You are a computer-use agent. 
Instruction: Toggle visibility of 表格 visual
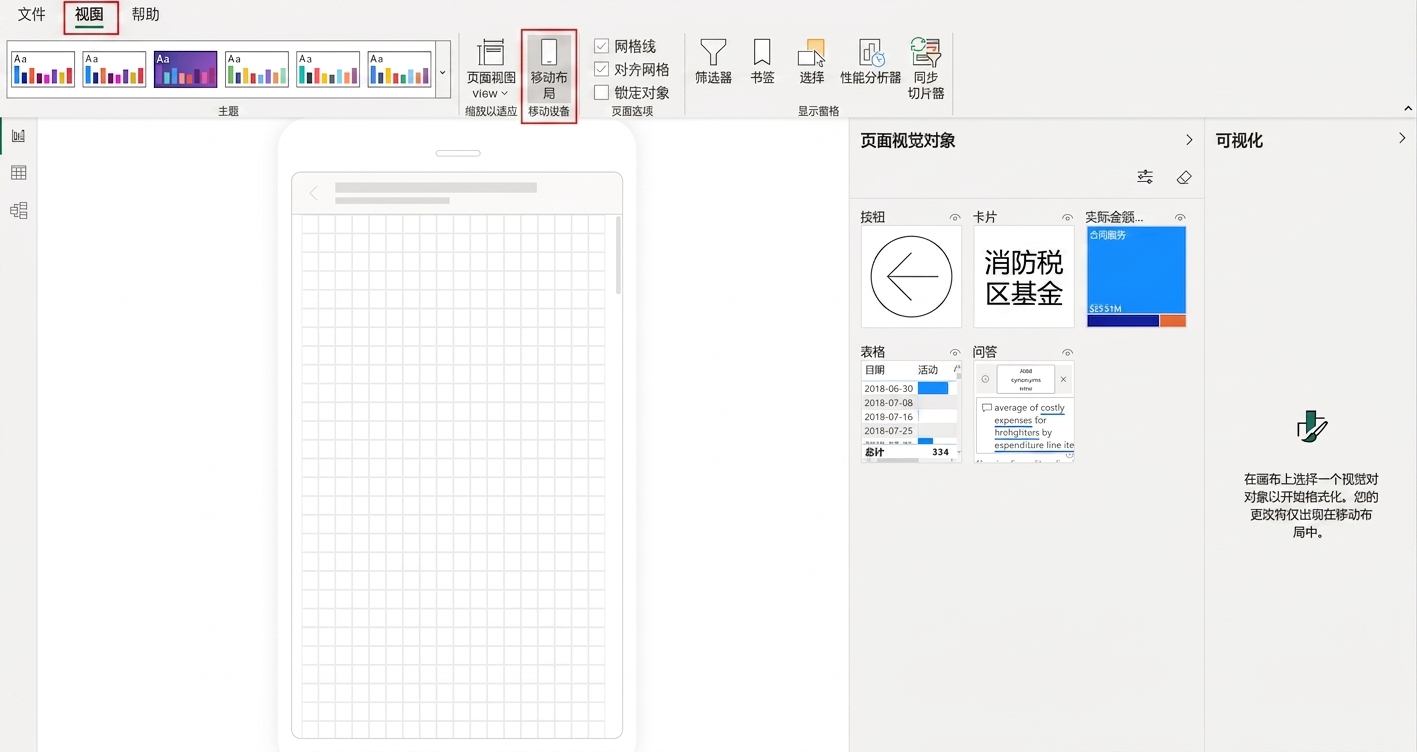point(955,352)
